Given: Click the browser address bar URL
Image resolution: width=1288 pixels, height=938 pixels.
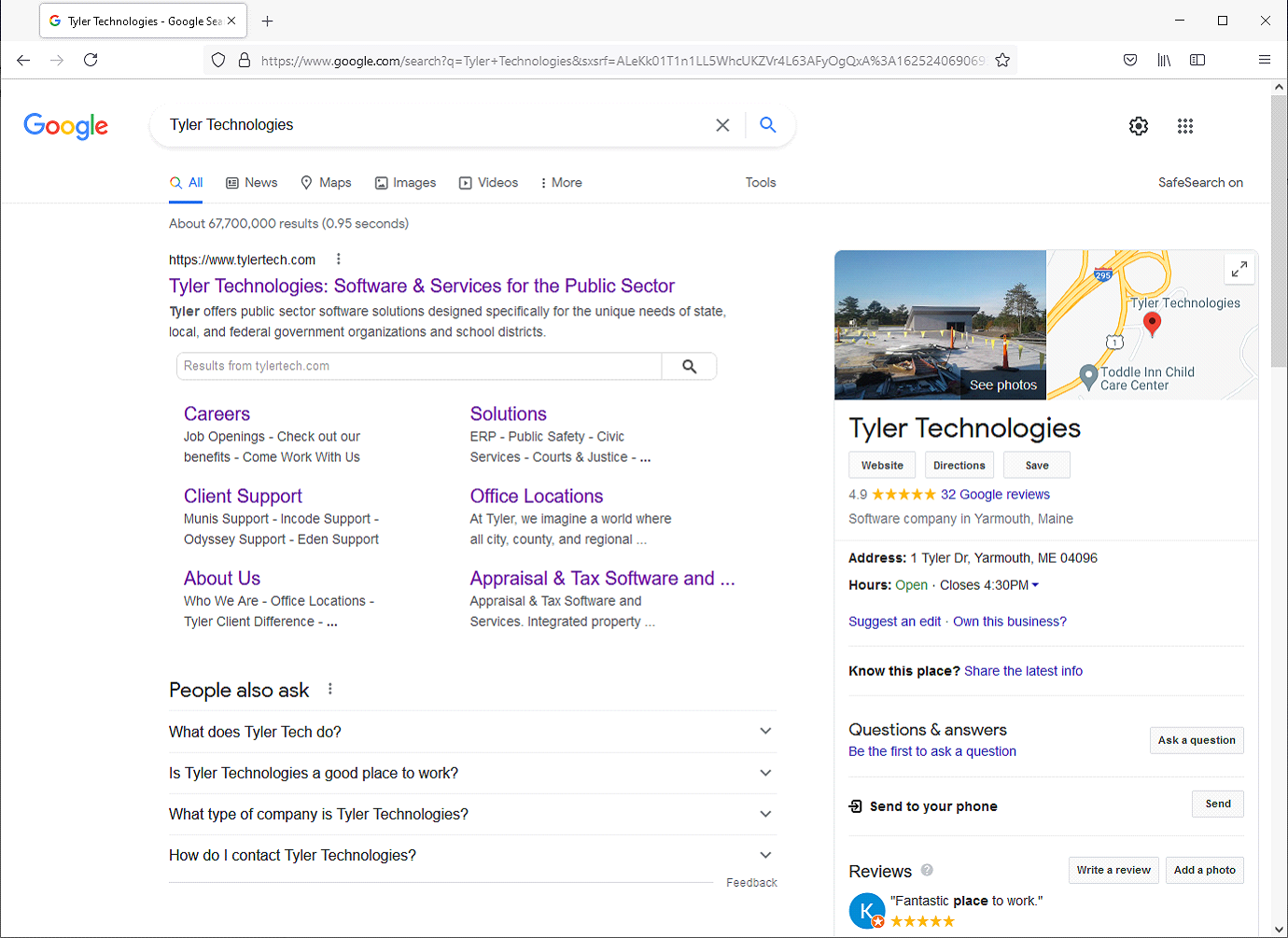Looking at the screenshot, I should click(x=623, y=61).
